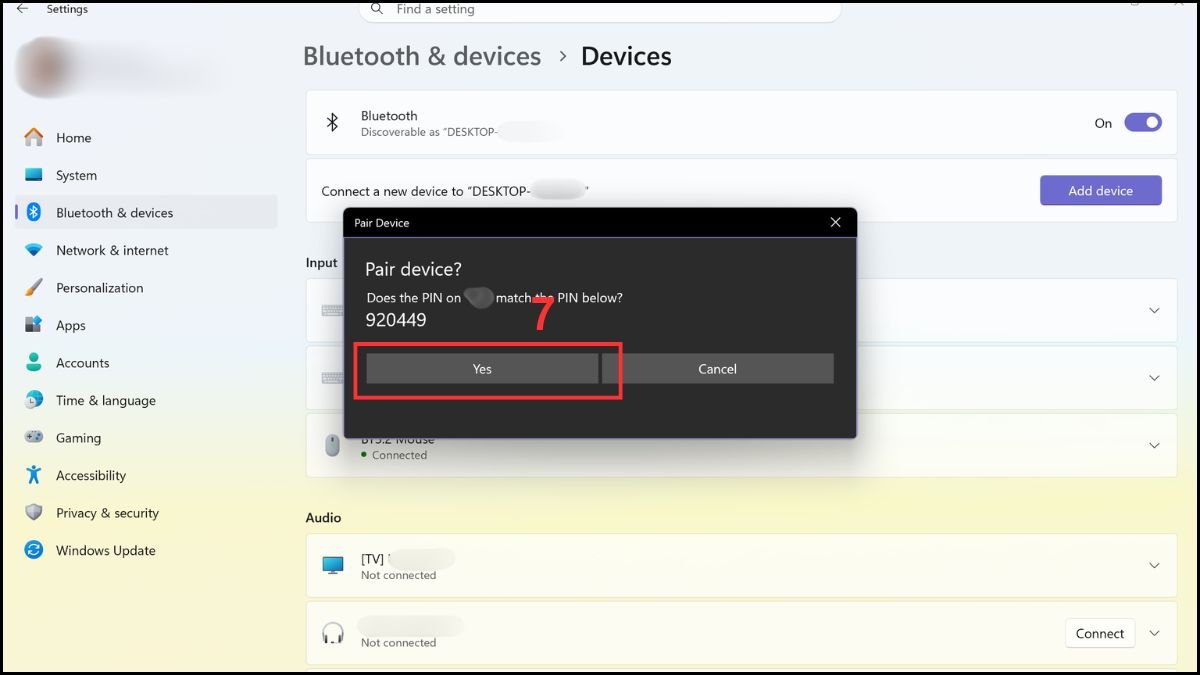
Task: Click the Bluetooth symbol in the Bluetooth card
Action: pos(333,123)
